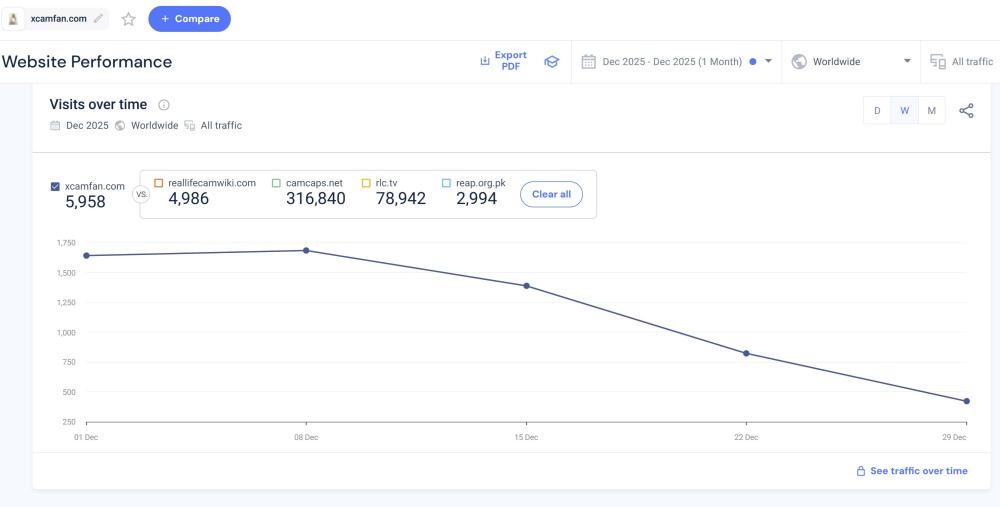The image size is (1000, 507).
Task: Click the graduation cap learning icon
Action: (551, 62)
